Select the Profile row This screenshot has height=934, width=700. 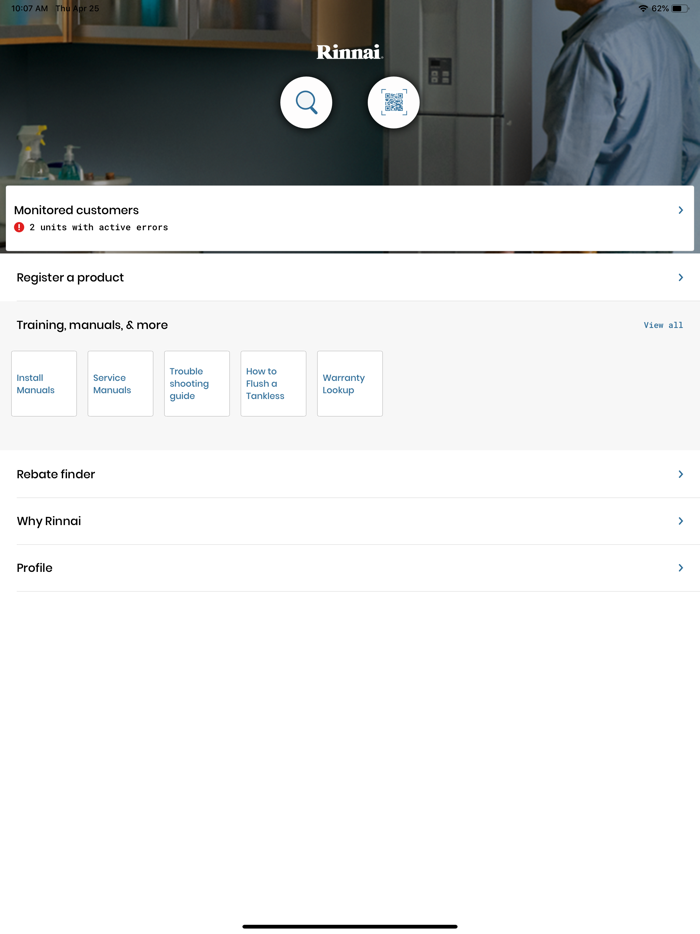(350, 568)
